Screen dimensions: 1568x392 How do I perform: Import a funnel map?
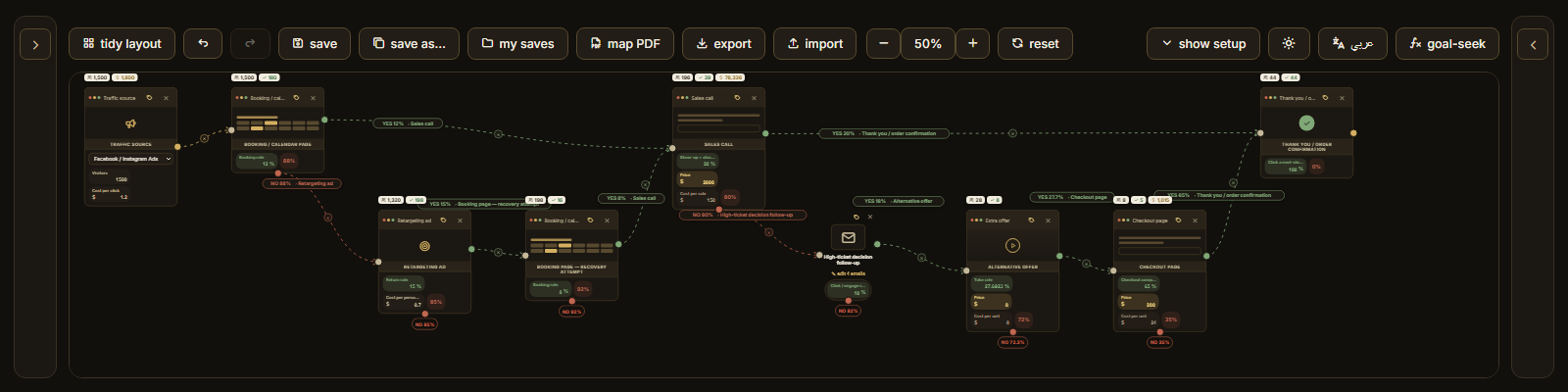click(x=814, y=43)
